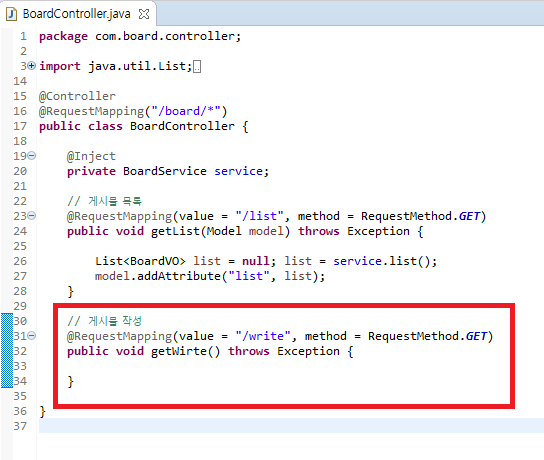Click line number 26 in gutter

pos(20,261)
